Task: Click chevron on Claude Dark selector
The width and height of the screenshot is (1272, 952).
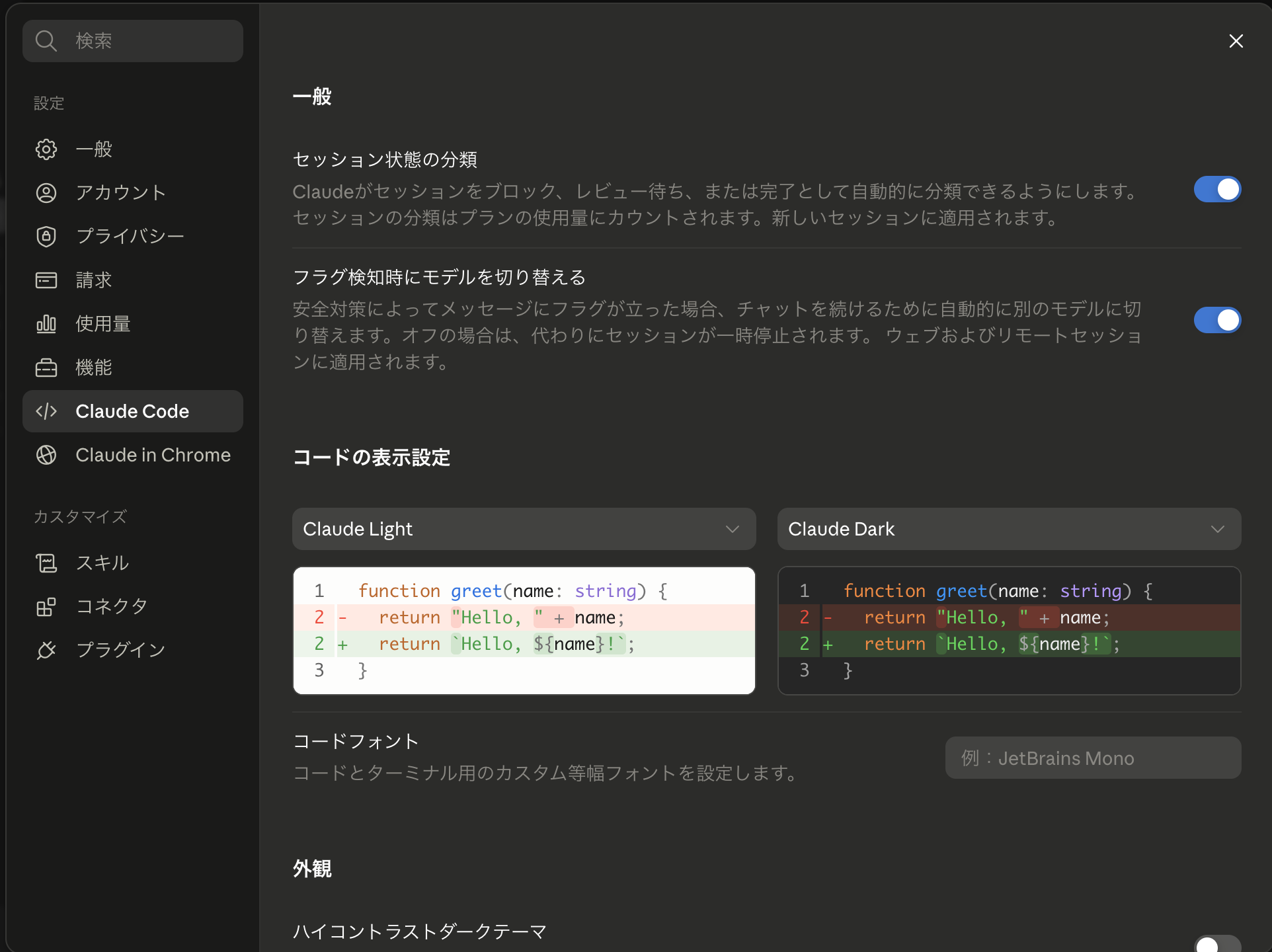Action: (1218, 529)
